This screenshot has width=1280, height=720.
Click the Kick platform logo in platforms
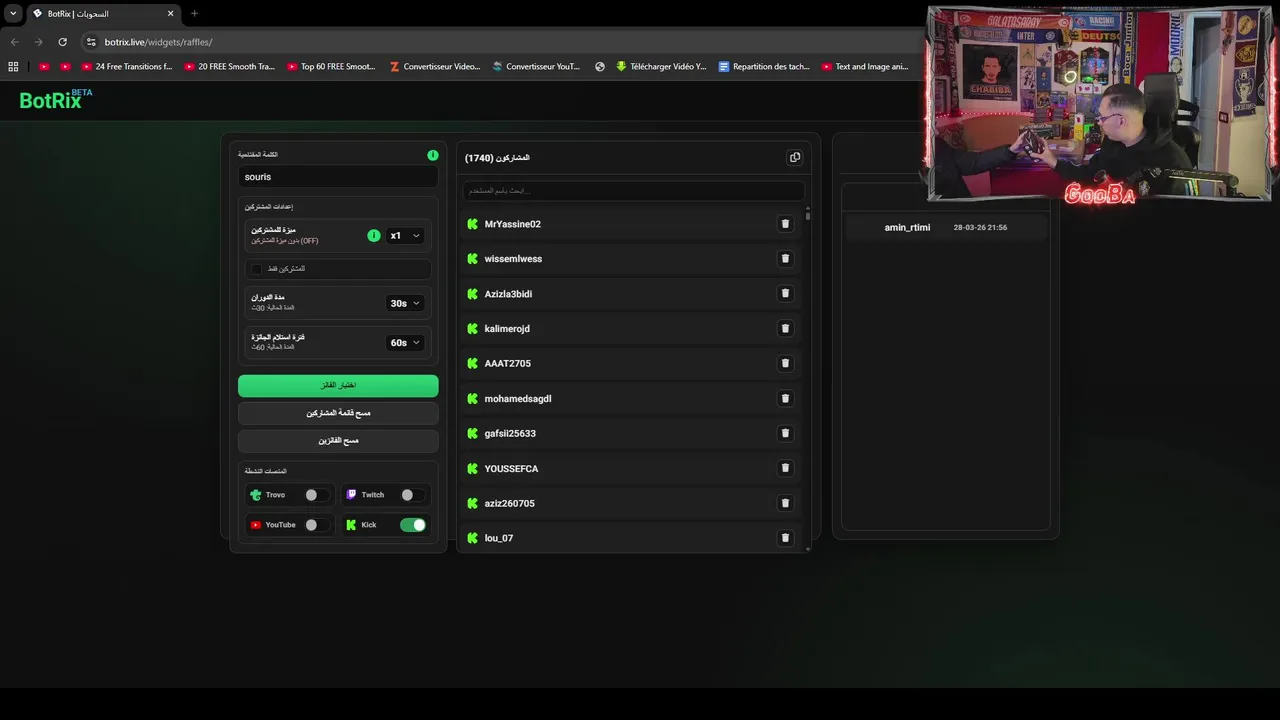click(x=351, y=525)
